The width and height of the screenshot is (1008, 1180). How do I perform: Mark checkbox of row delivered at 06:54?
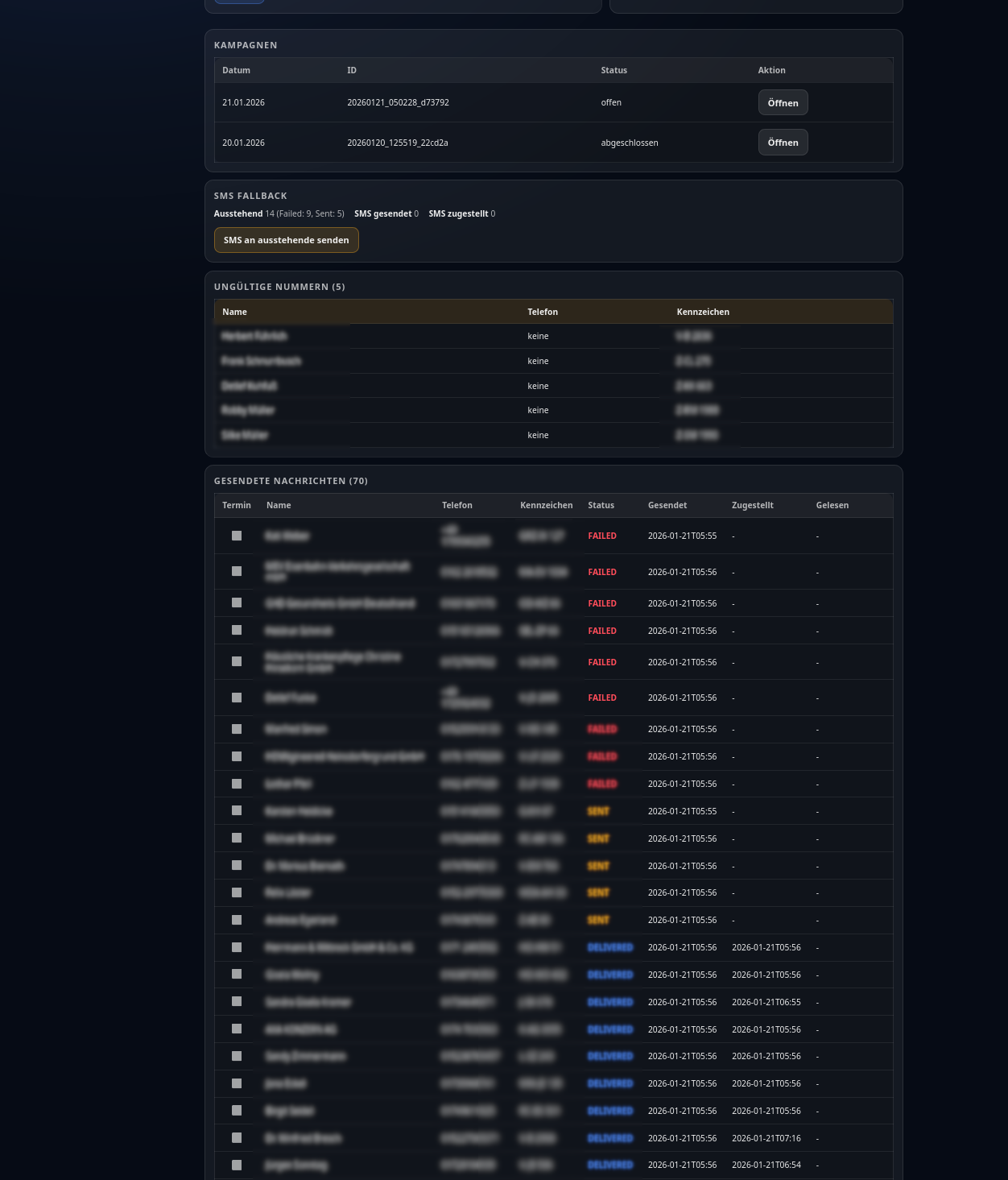237,1166
